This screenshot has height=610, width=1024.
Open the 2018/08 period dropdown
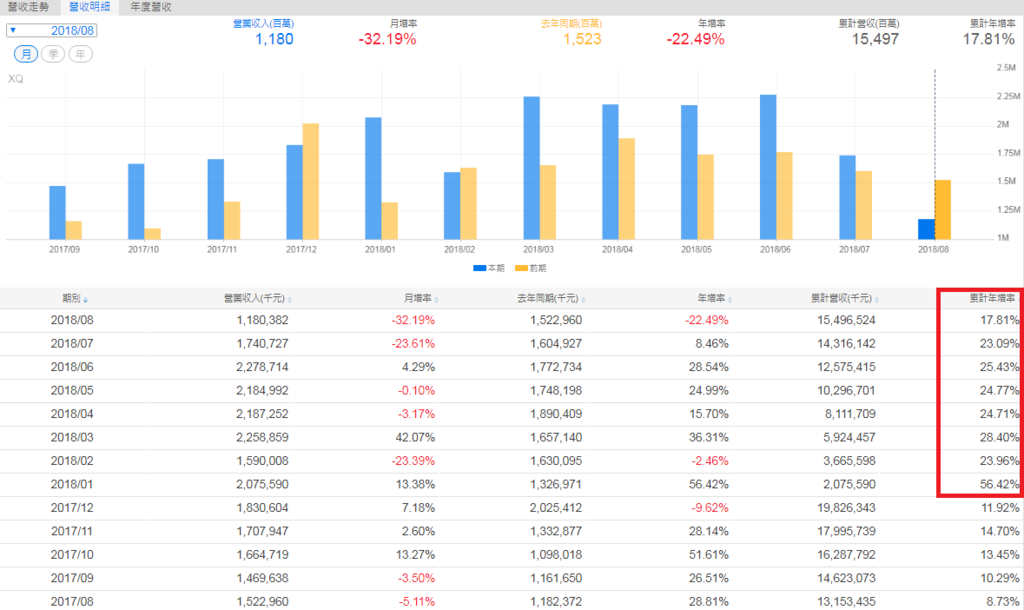point(52,31)
